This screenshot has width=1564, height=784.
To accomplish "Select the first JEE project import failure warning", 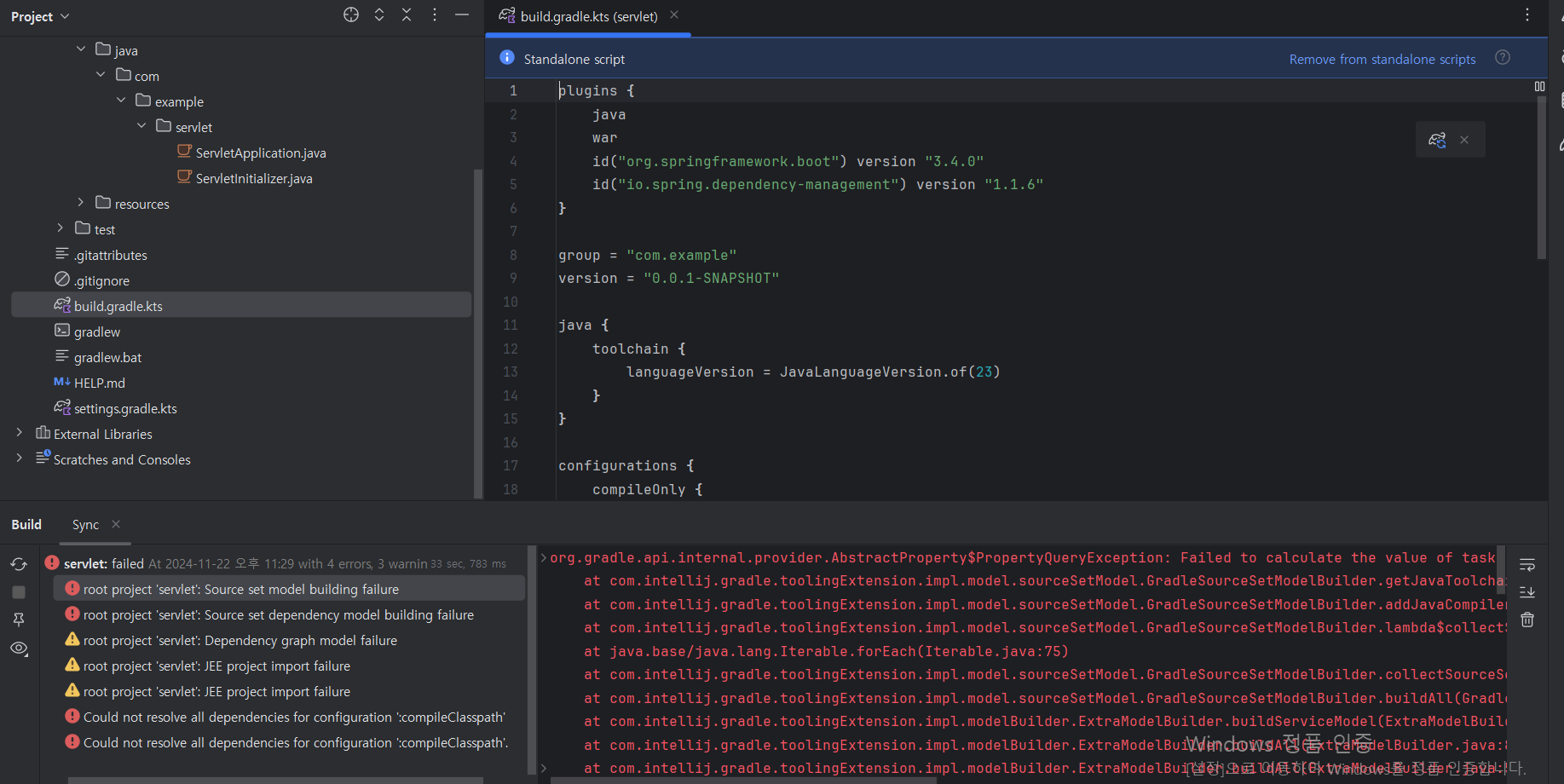I will [216, 666].
